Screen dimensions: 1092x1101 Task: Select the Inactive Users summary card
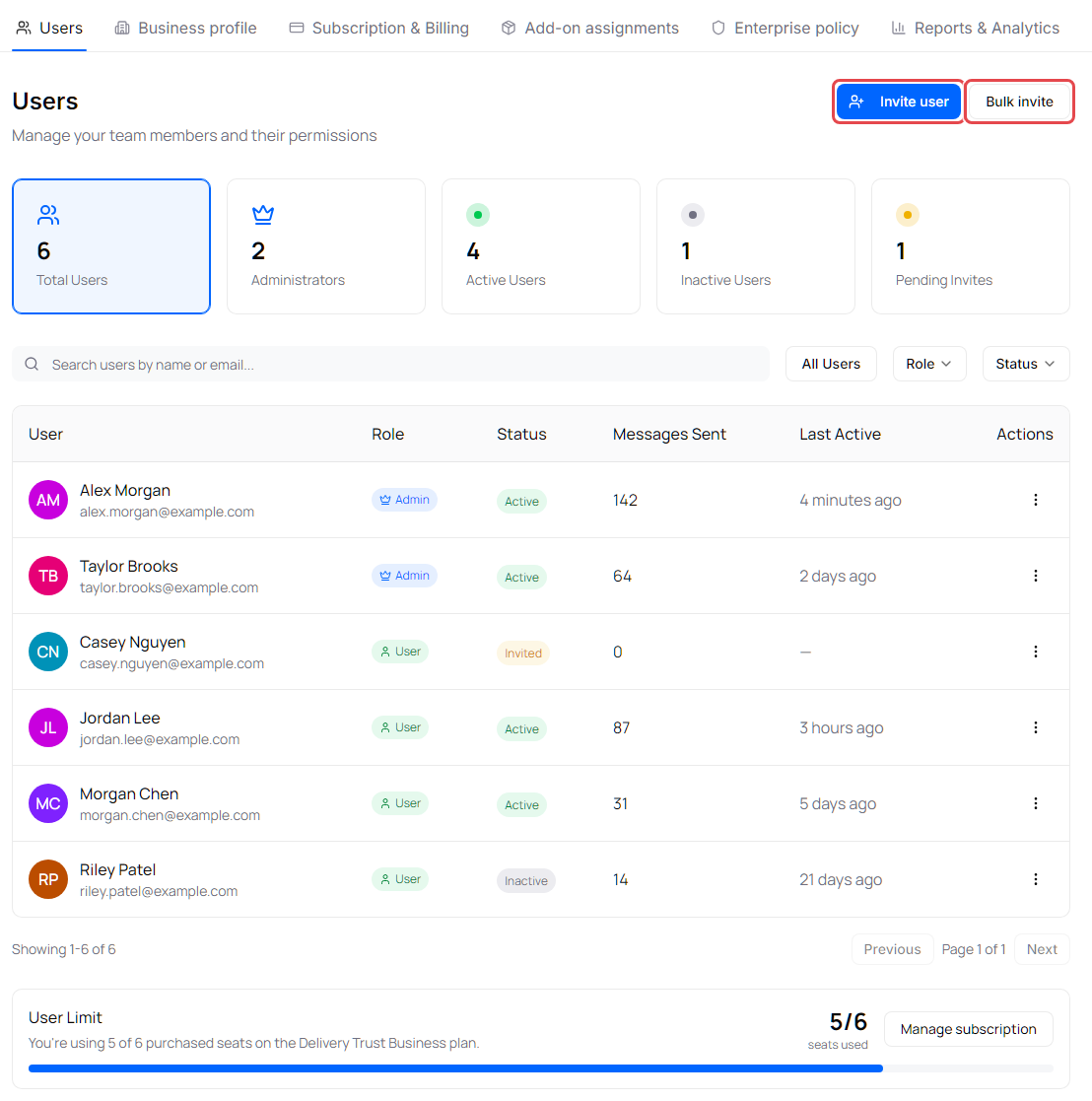756,246
